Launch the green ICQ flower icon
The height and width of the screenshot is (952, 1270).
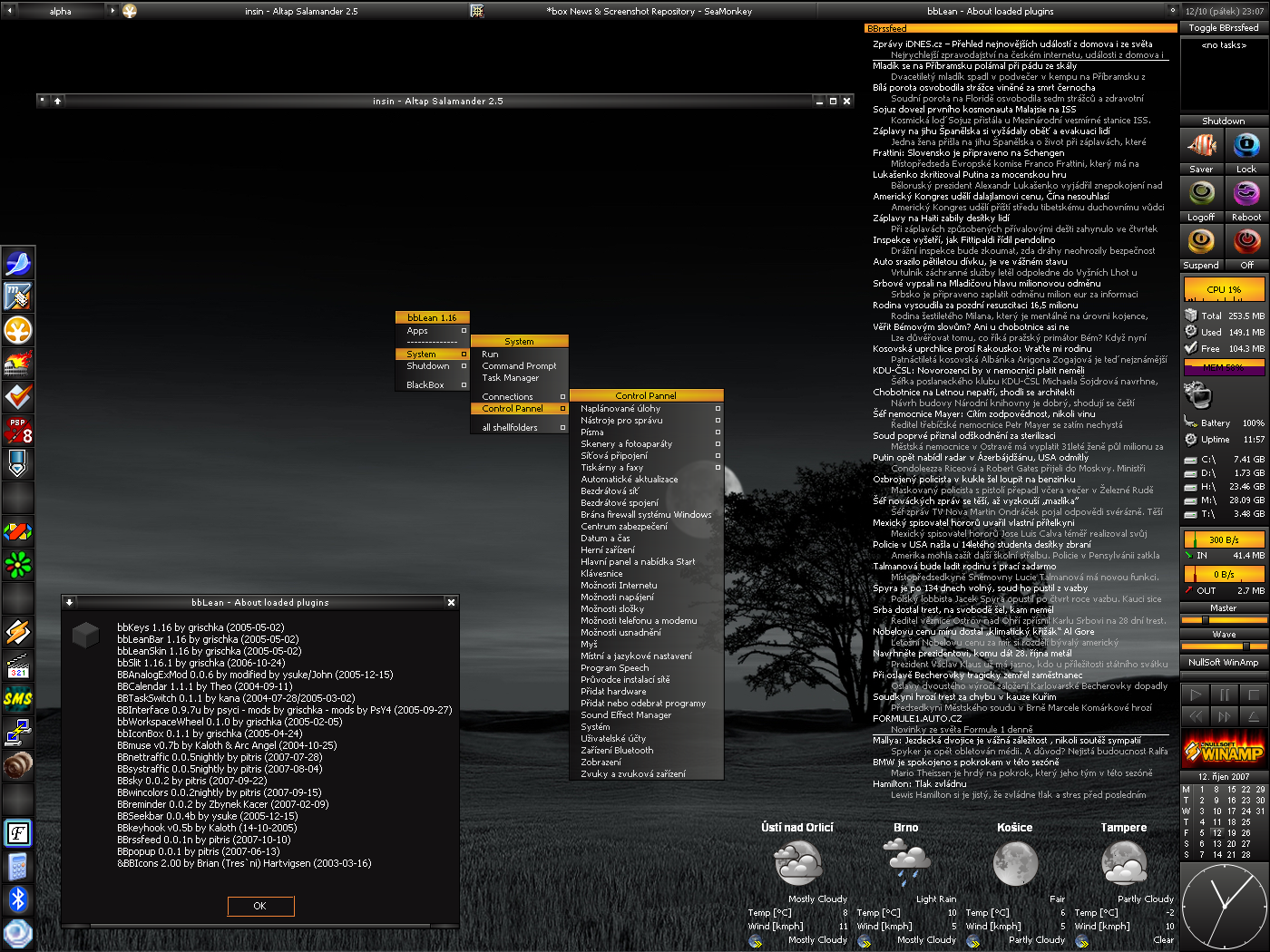(18, 565)
